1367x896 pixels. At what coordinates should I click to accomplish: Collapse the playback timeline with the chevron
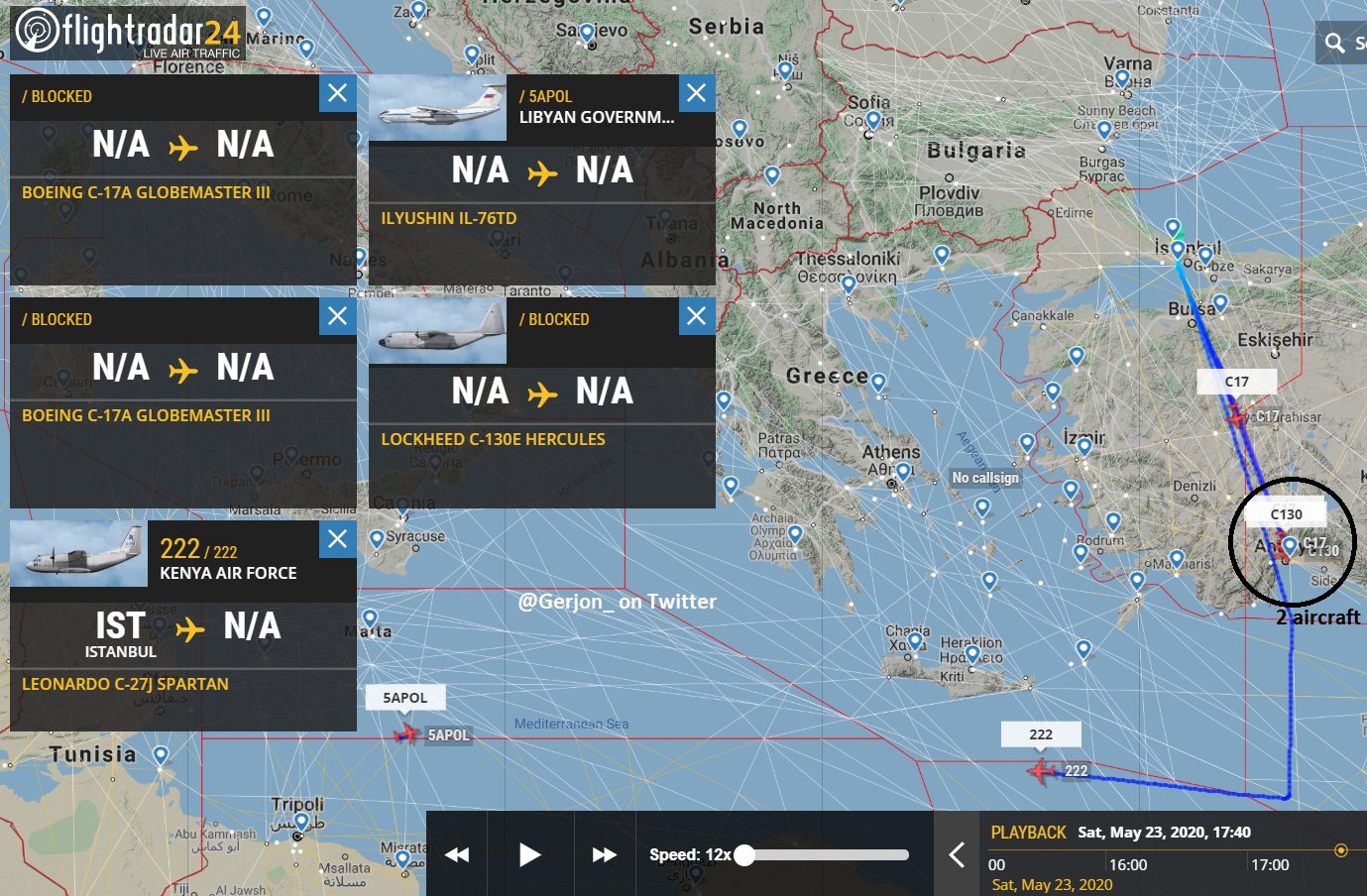tap(957, 854)
